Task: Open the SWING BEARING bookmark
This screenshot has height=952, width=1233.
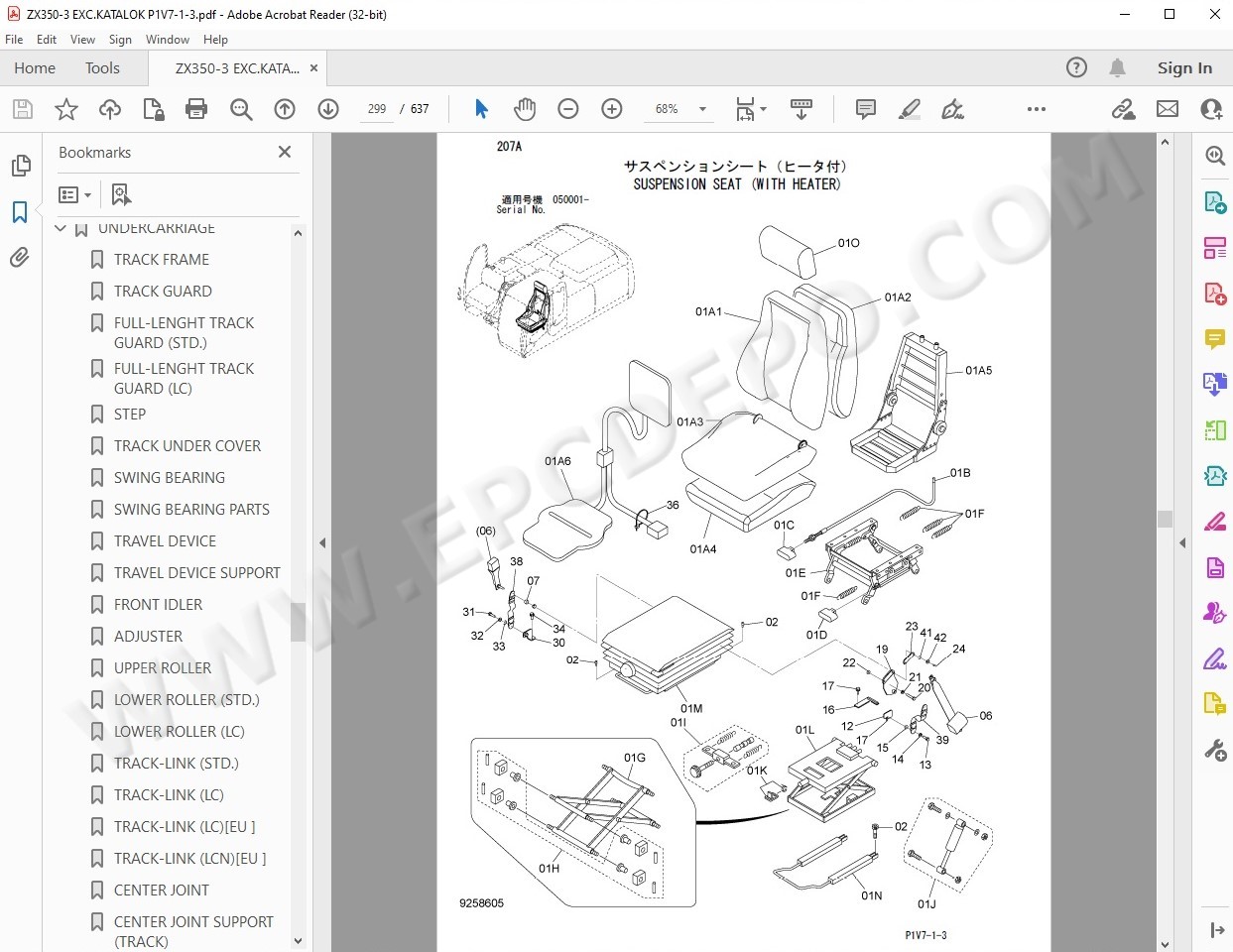Action: (169, 478)
